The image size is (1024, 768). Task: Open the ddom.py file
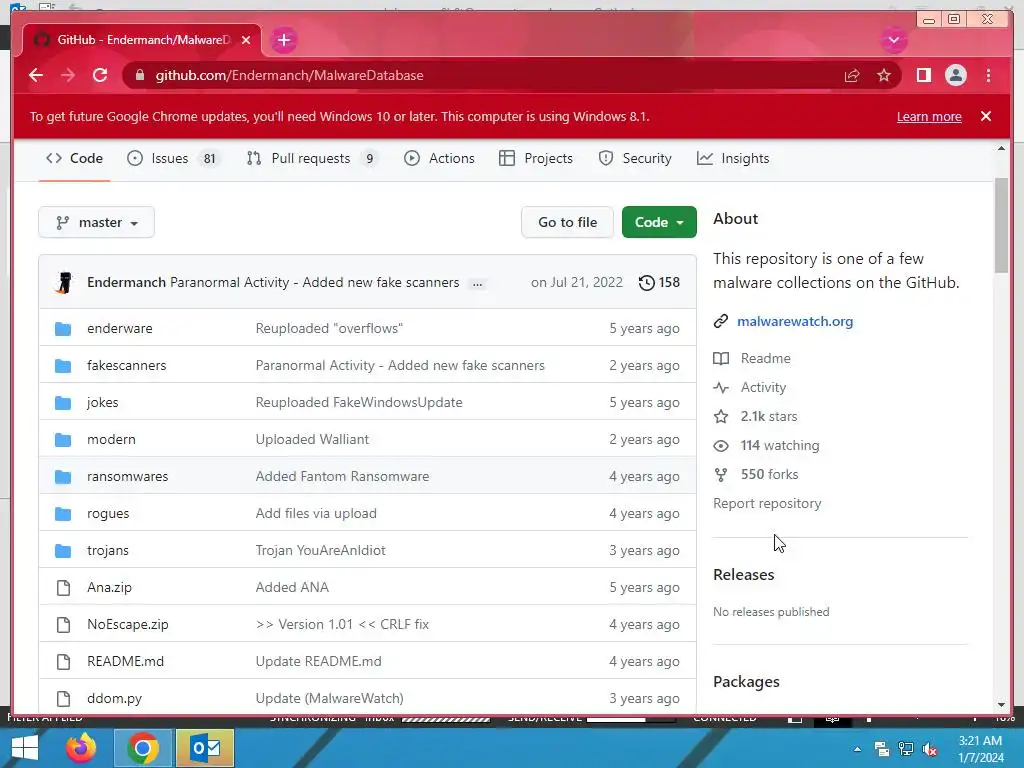114,699
